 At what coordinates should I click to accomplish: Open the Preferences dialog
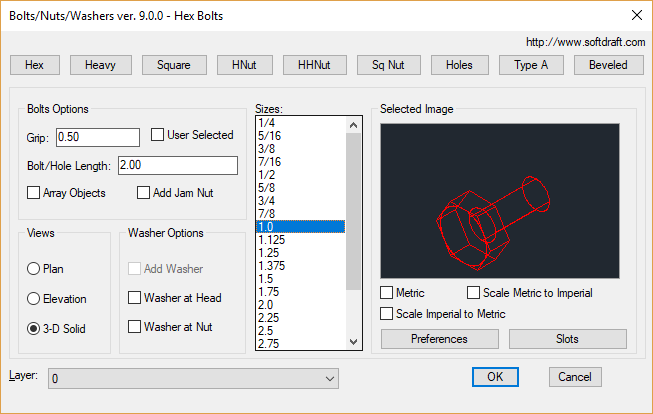click(439, 339)
